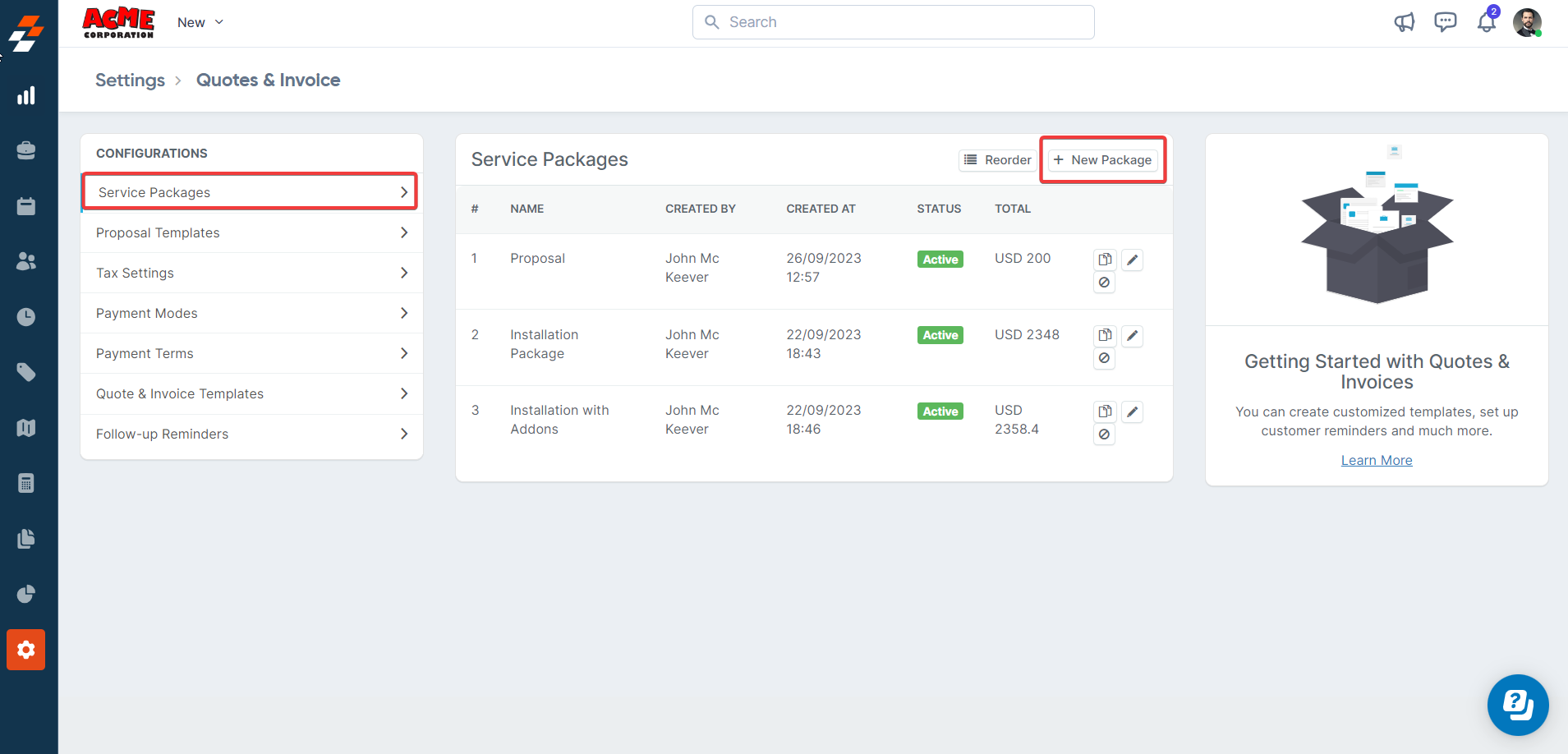The width and height of the screenshot is (1568, 754).
Task: Click the dashboard bar chart sidebar icon
Action: tap(26, 95)
